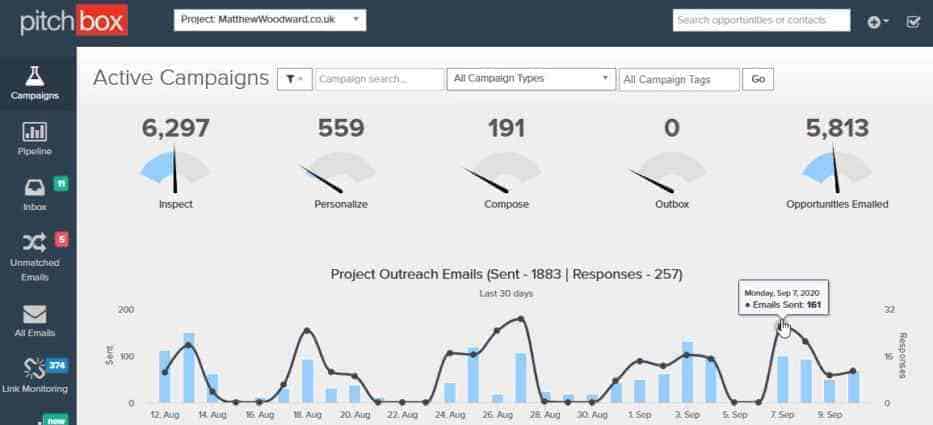
Task: Open Link Monitoring broken-link icon
Action: point(35,368)
